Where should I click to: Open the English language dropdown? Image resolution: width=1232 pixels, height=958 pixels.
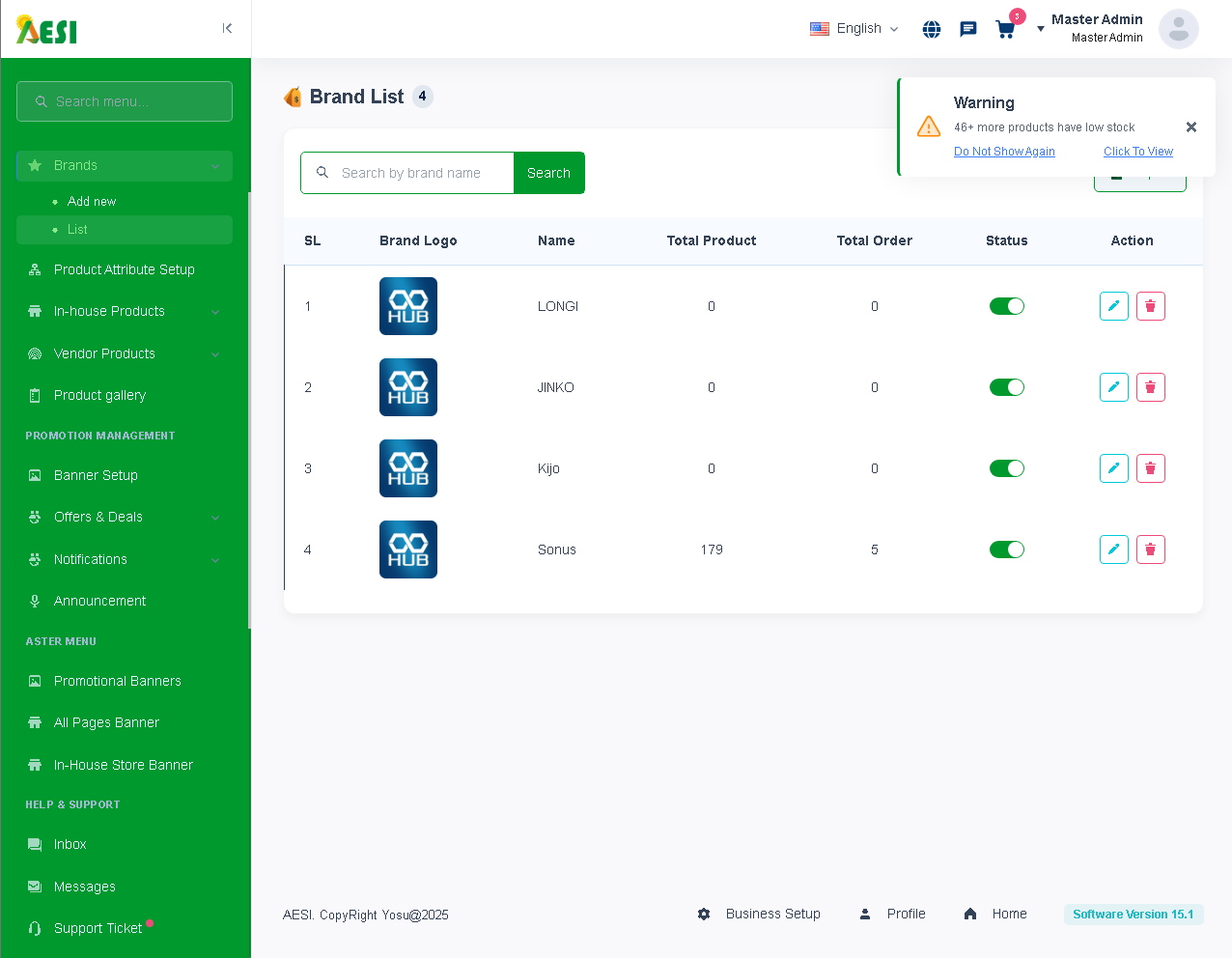click(x=854, y=29)
